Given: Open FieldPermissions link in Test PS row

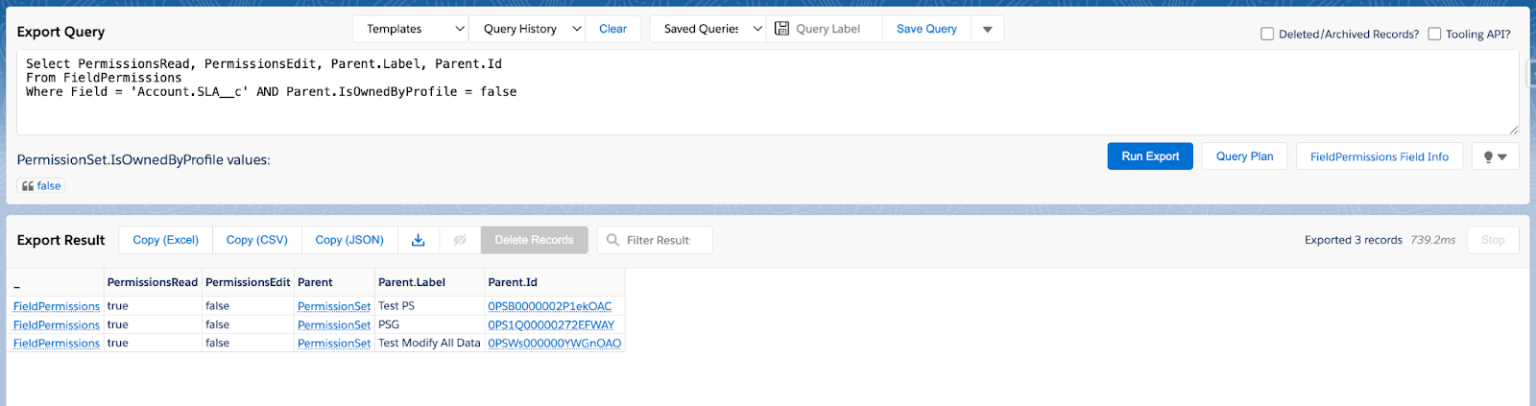Looking at the screenshot, I should click(56, 306).
